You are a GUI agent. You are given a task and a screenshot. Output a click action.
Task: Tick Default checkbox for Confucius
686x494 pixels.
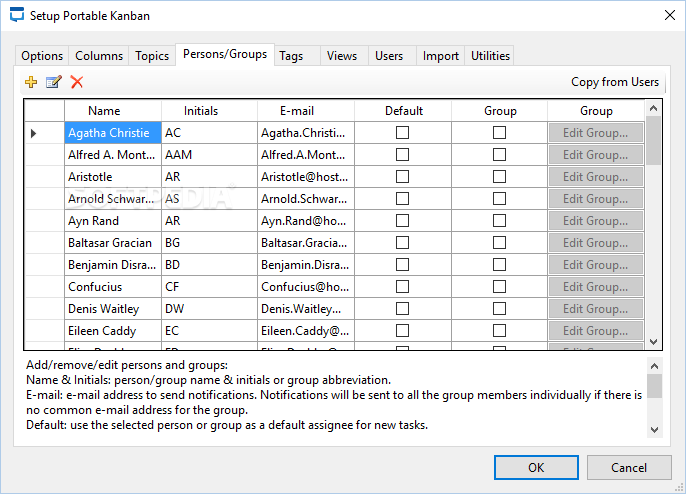[402, 287]
